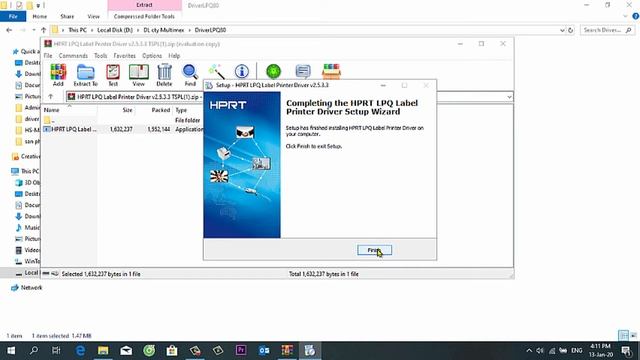Open WinRAR Commands menu
Image resolution: width=640 pixels, height=360 pixels.
click(73, 56)
